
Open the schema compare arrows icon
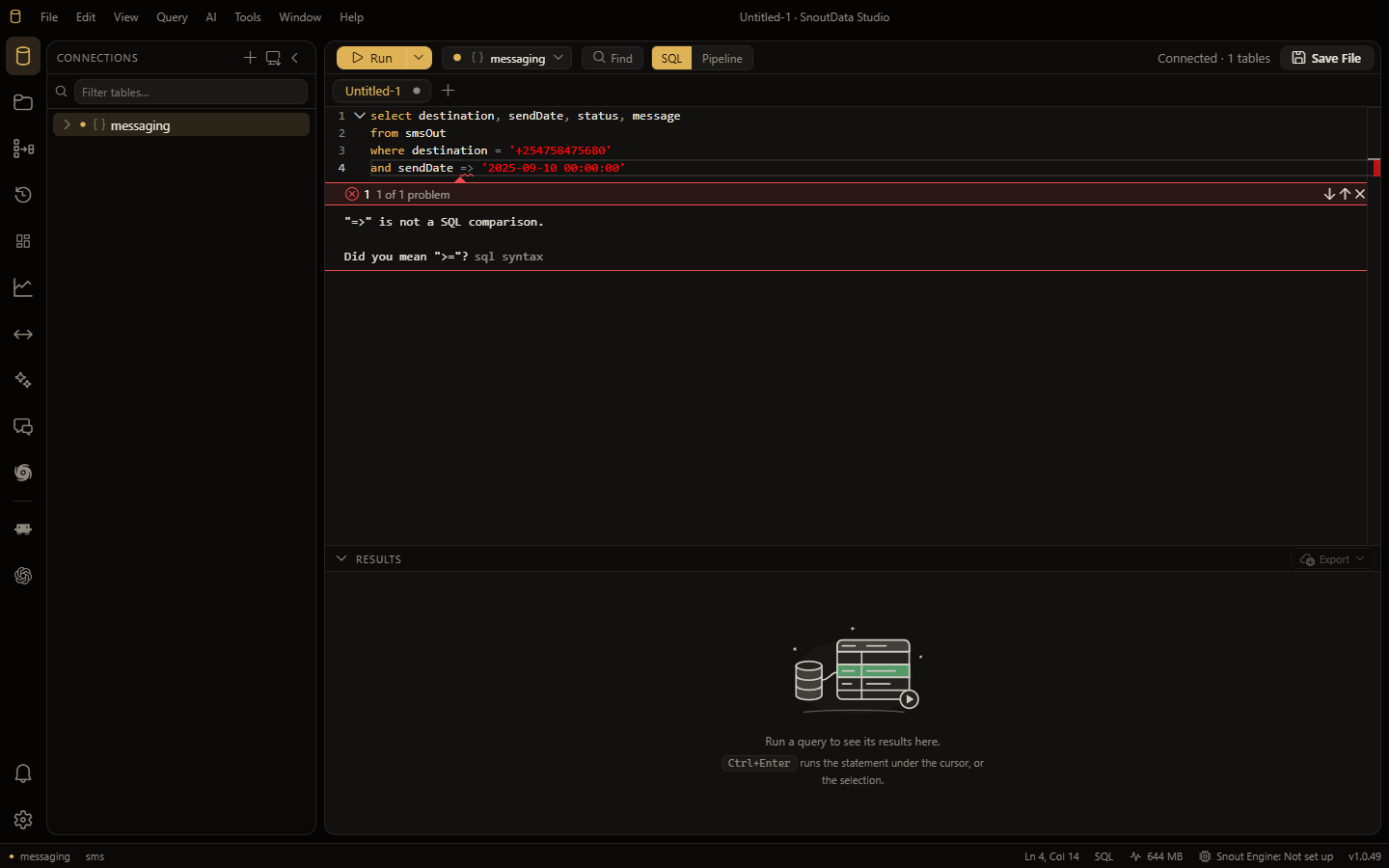[x=23, y=334]
